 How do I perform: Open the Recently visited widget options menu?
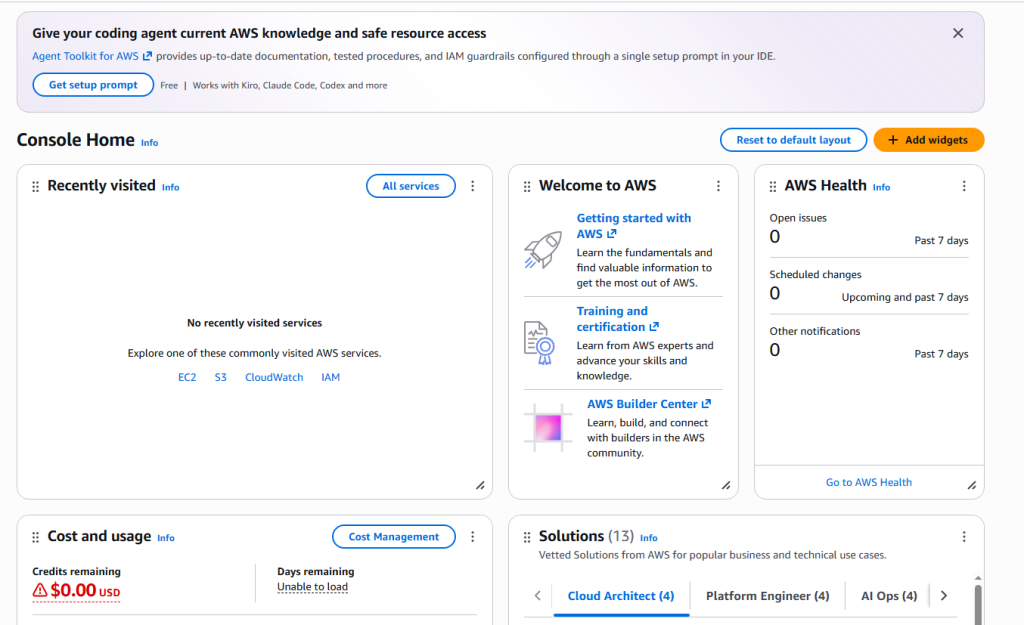coord(473,186)
